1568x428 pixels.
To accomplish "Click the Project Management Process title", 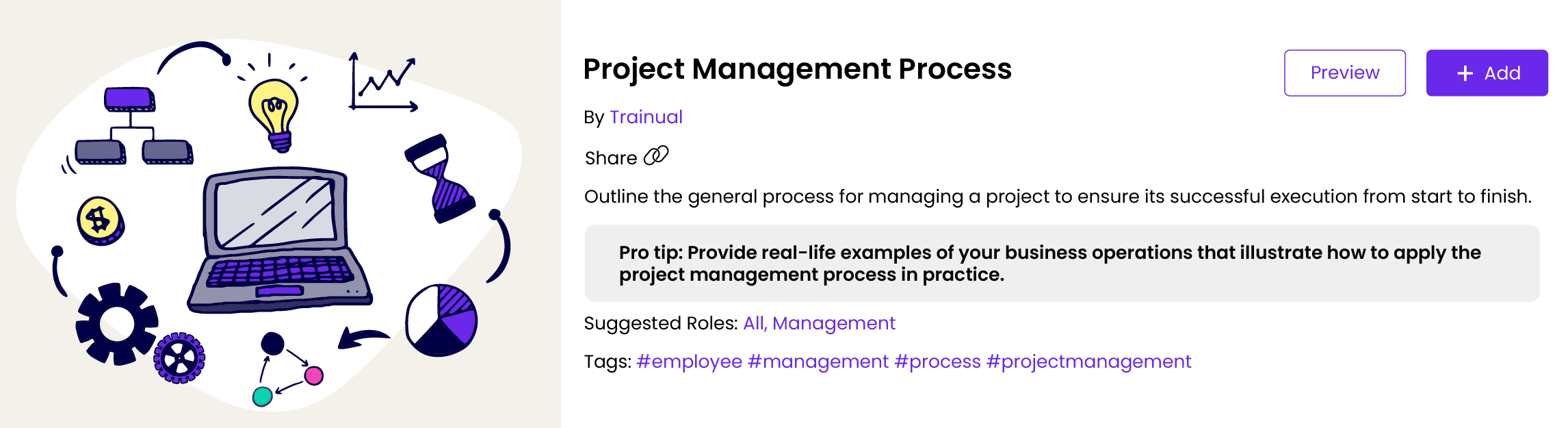I will click(797, 68).
